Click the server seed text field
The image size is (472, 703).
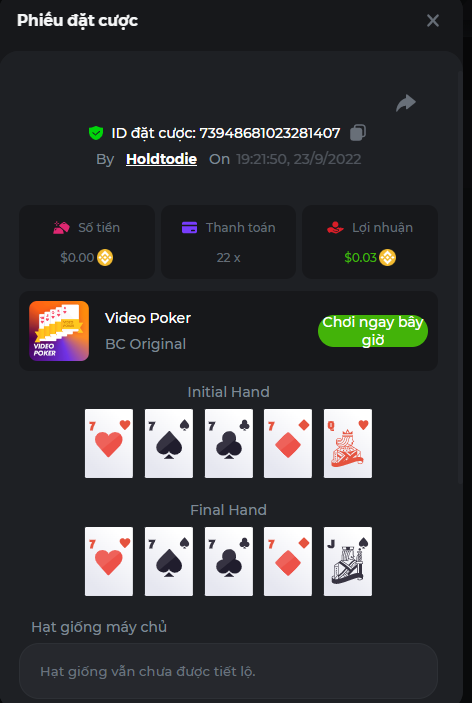pyautogui.click(x=228, y=671)
